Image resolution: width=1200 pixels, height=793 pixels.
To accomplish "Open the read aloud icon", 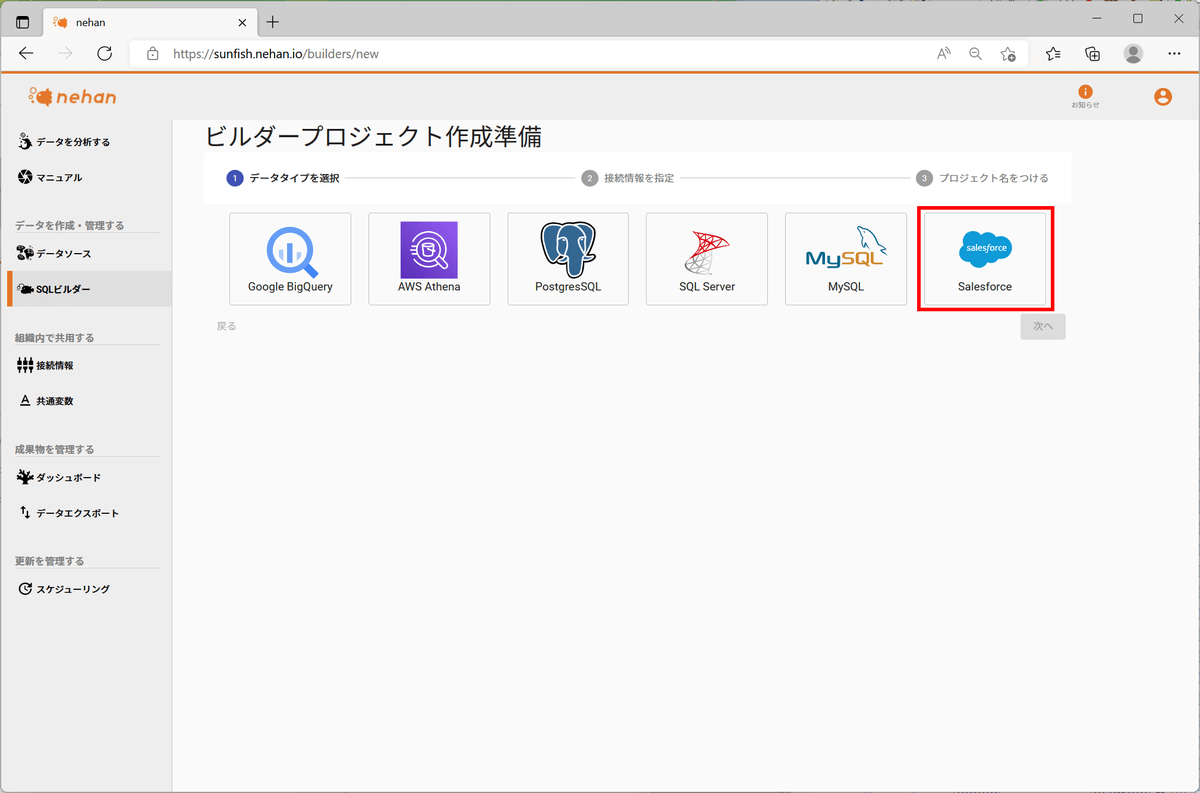I will pyautogui.click(x=943, y=54).
